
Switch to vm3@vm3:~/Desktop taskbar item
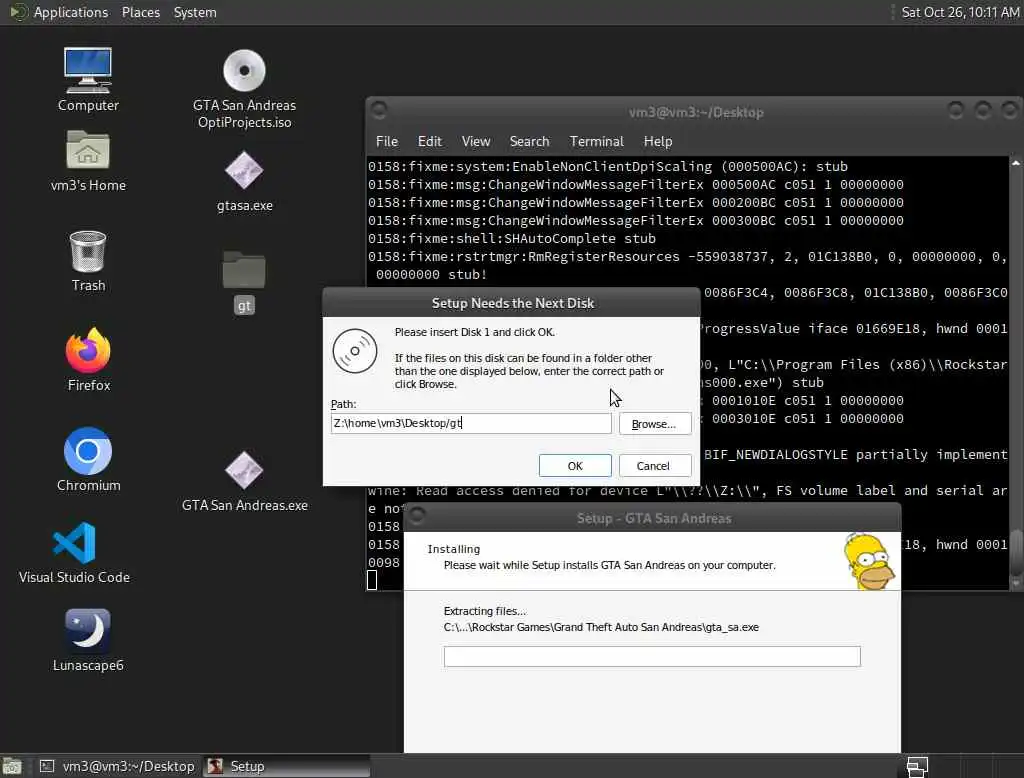pyautogui.click(x=118, y=766)
